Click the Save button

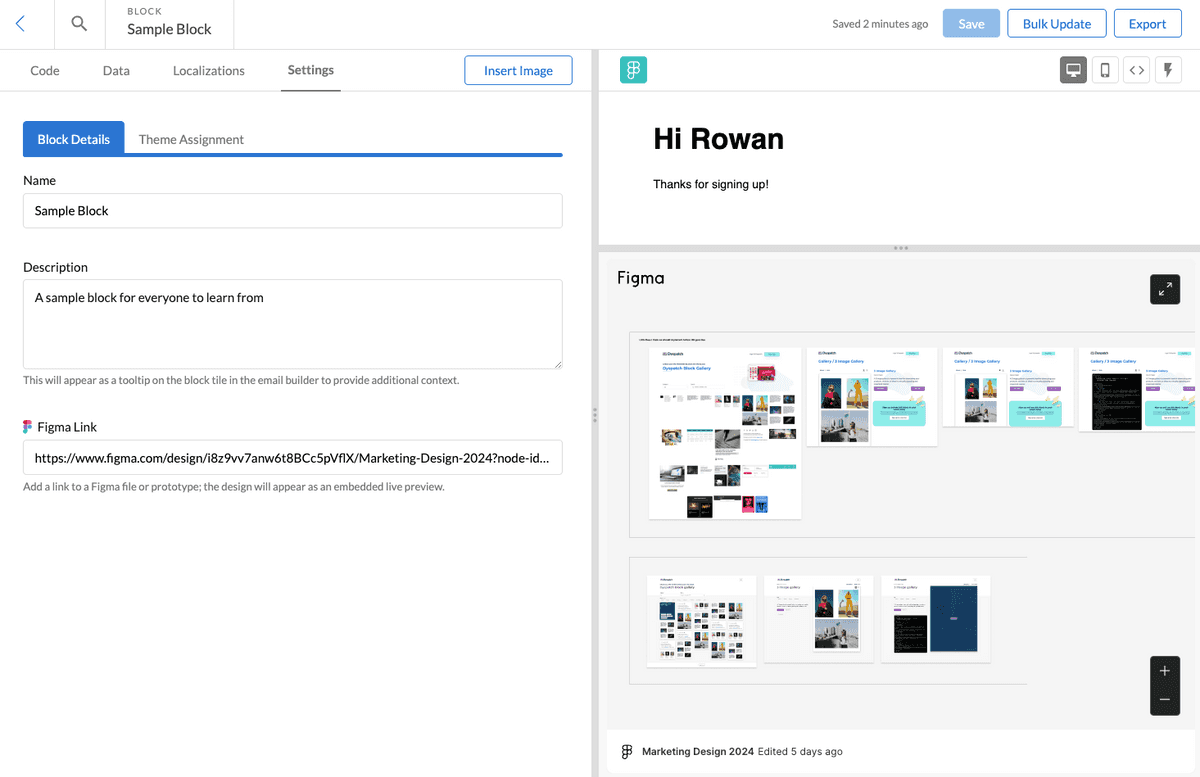coord(971,24)
